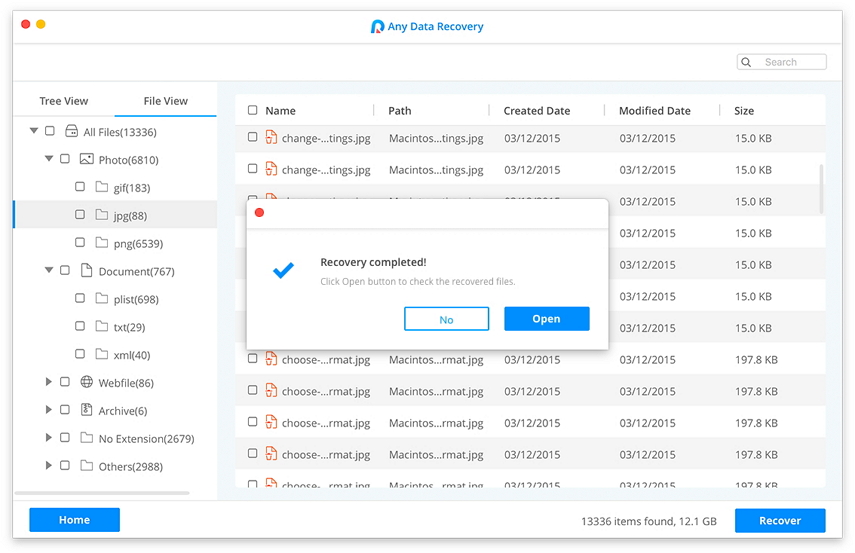Image resolution: width=855 pixels, height=553 pixels.
Task: Click the Document category page icon
Action: [x=86, y=271]
